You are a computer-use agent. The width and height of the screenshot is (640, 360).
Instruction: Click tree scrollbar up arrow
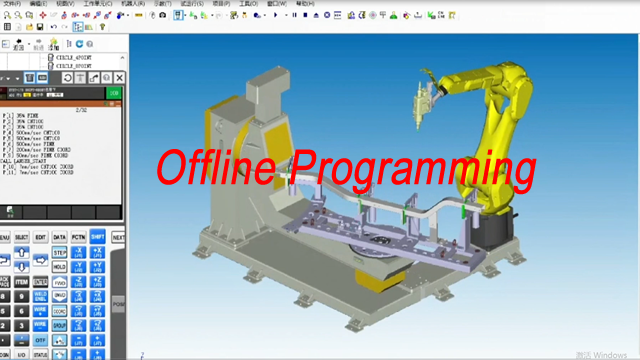(122, 58)
